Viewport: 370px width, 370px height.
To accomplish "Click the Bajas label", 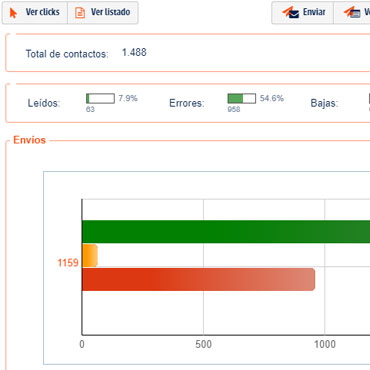I will 324,103.
